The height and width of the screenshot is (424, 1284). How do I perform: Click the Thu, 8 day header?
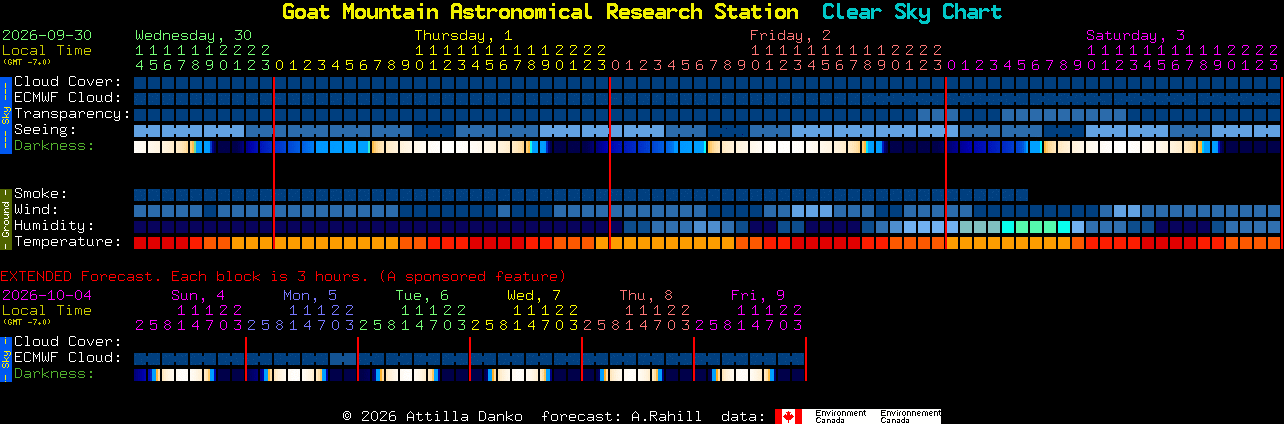[646, 295]
